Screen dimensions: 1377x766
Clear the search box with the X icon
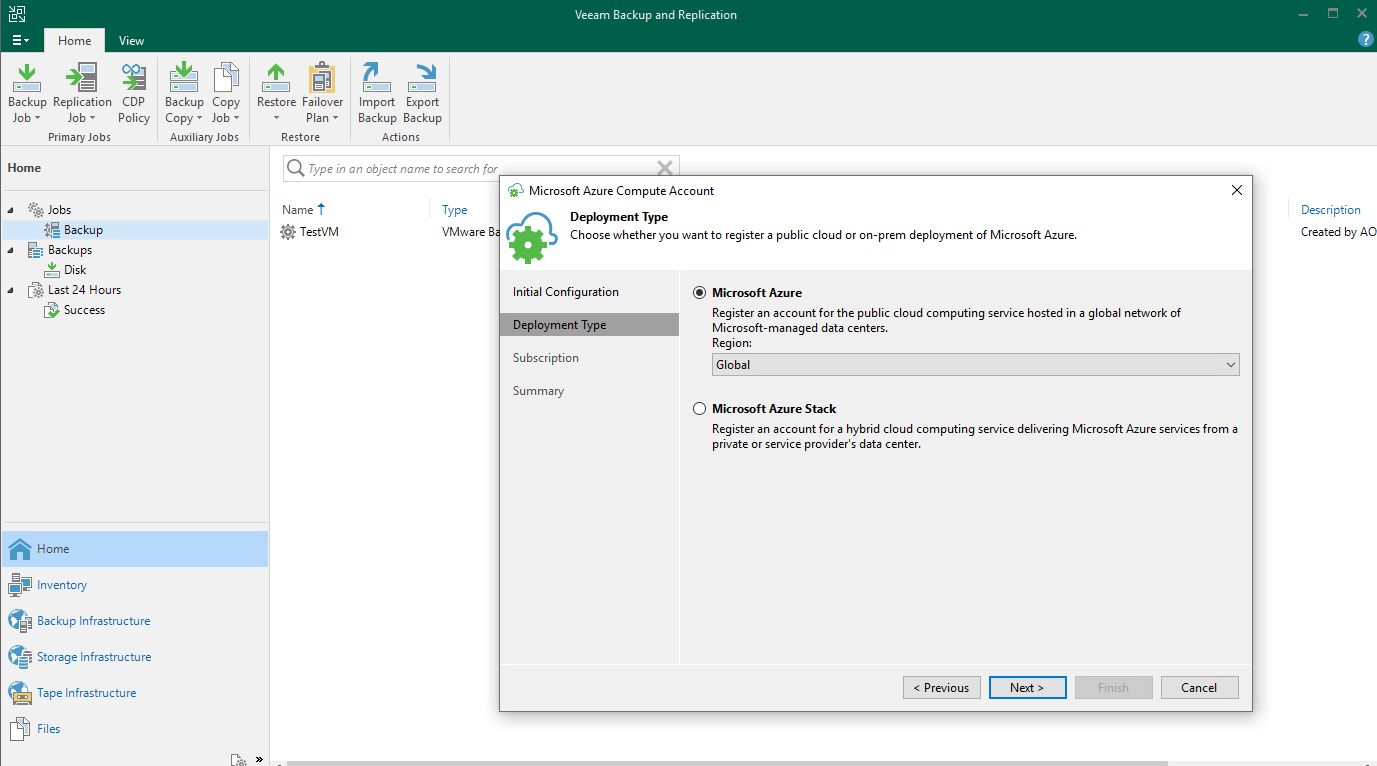[665, 168]
